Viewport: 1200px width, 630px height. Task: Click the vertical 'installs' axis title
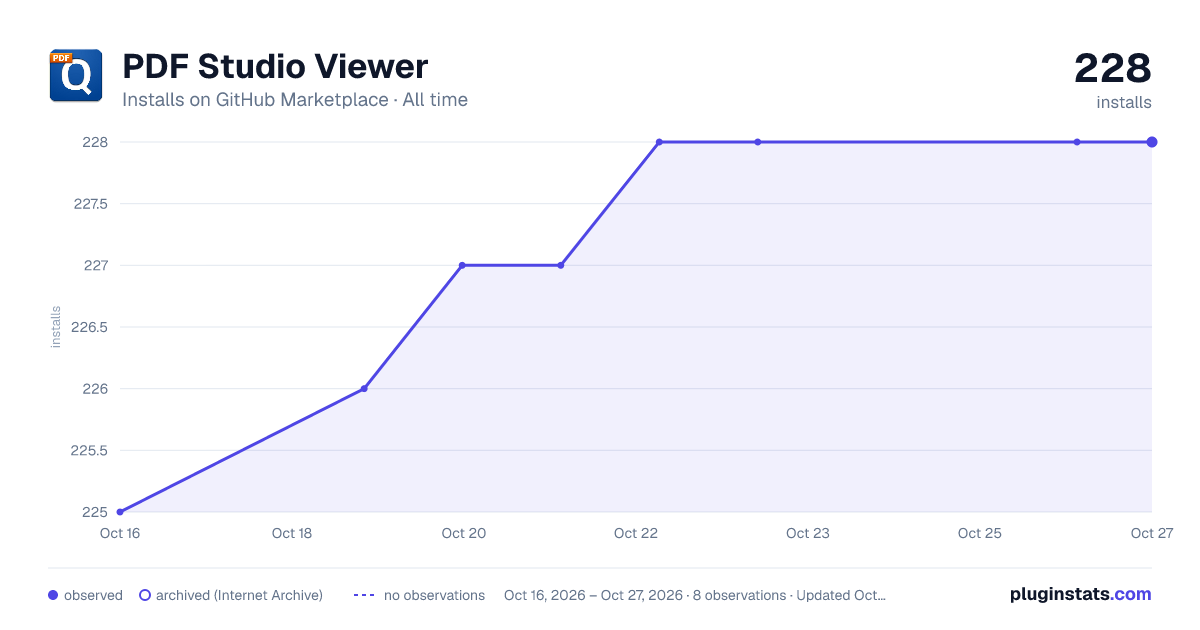56,327
